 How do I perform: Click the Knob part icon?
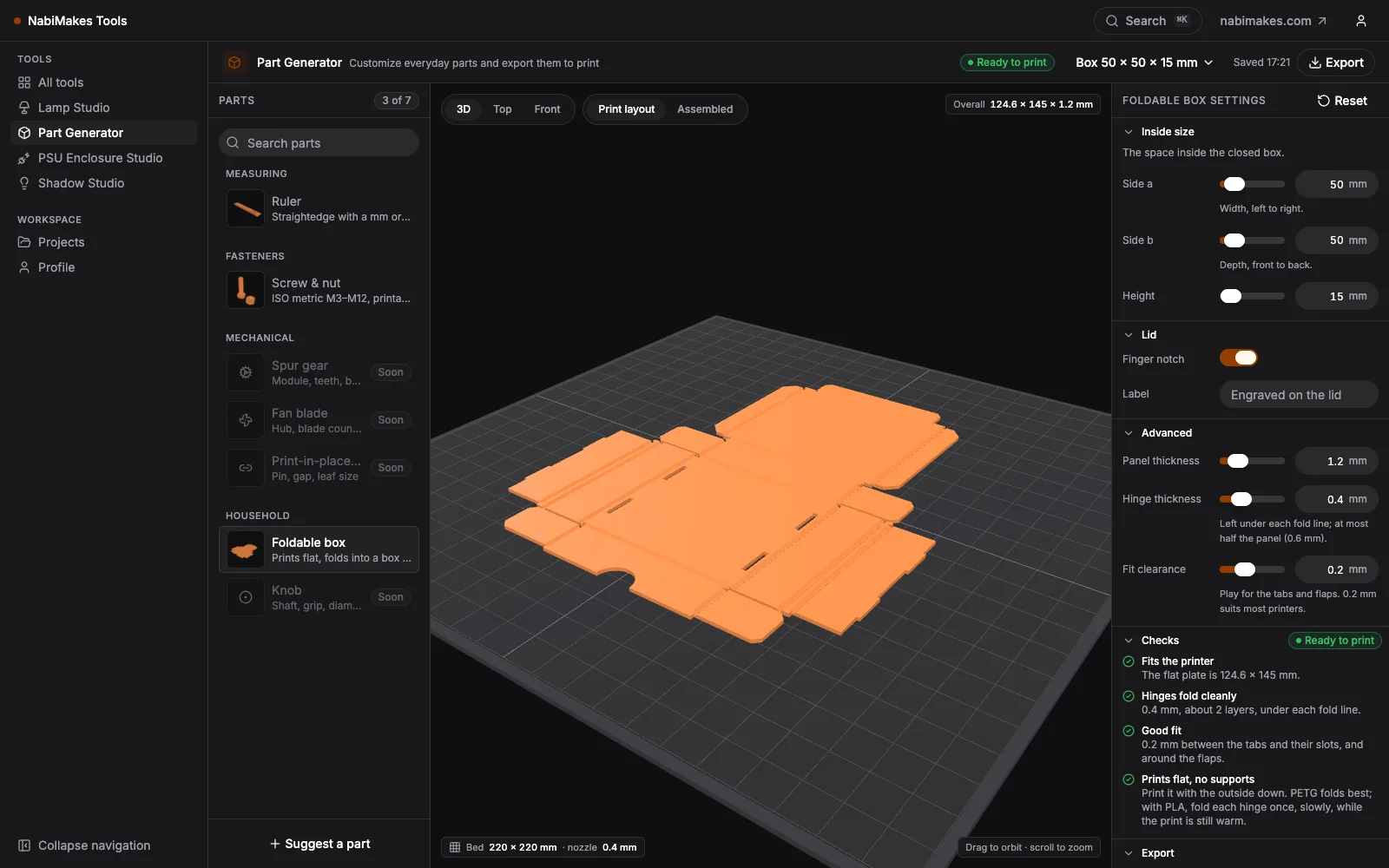(246, 597)
